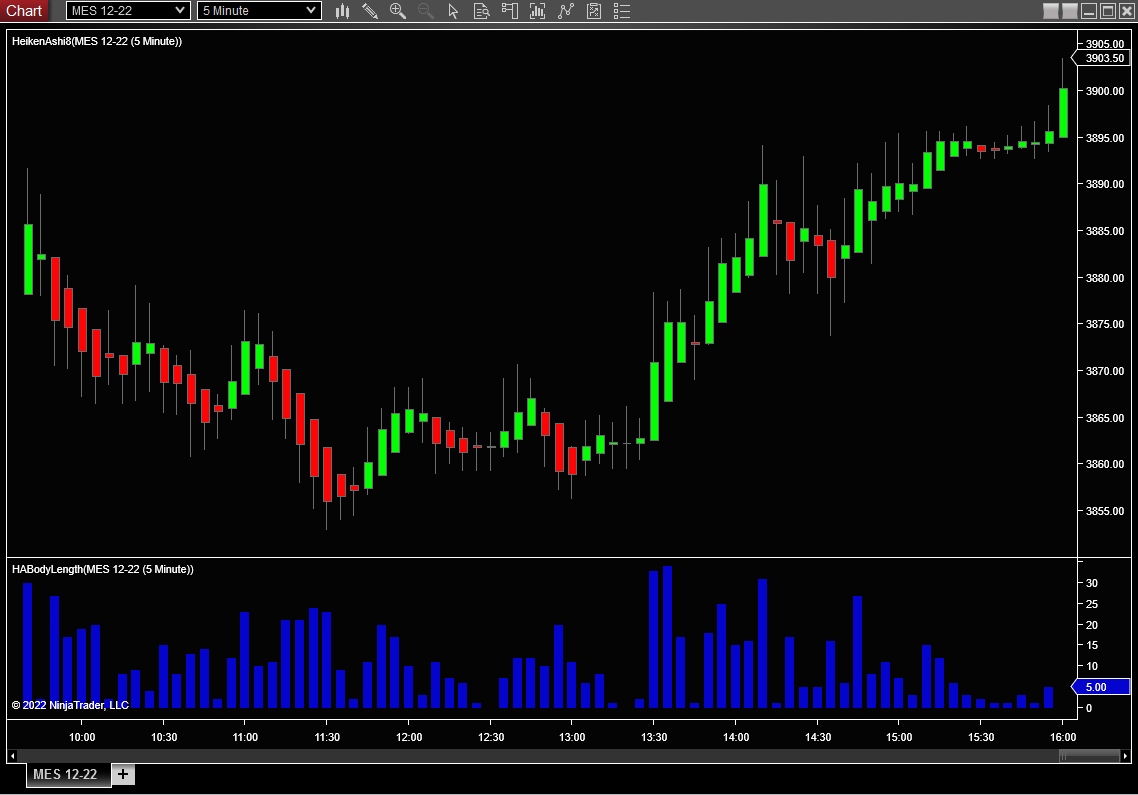
Task: Click the 3875.00 price axis label
Action: pyautogui.click(x=1105, y=325)
